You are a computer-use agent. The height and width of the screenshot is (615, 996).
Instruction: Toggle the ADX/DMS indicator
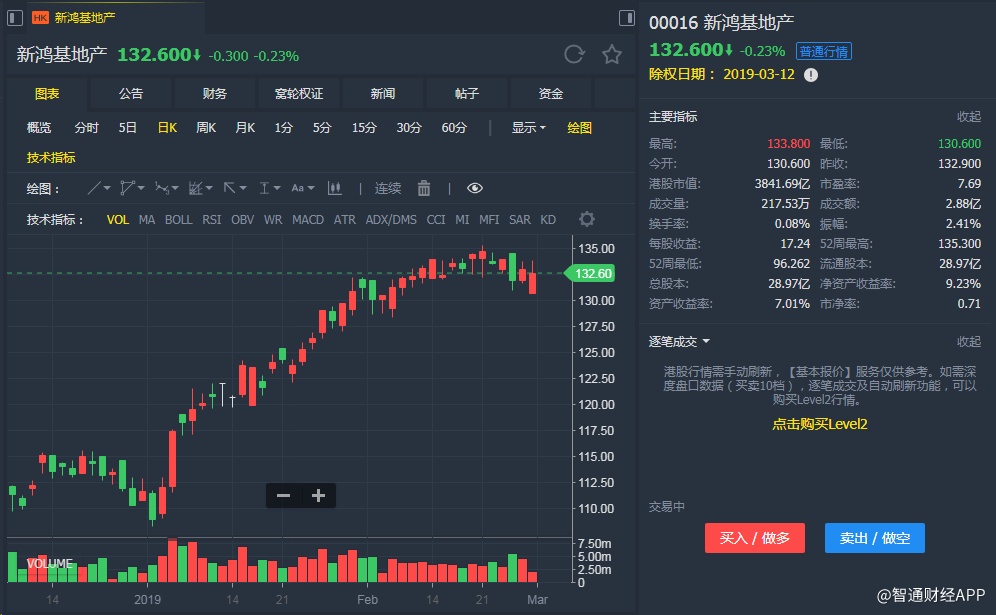coord(391,220)
